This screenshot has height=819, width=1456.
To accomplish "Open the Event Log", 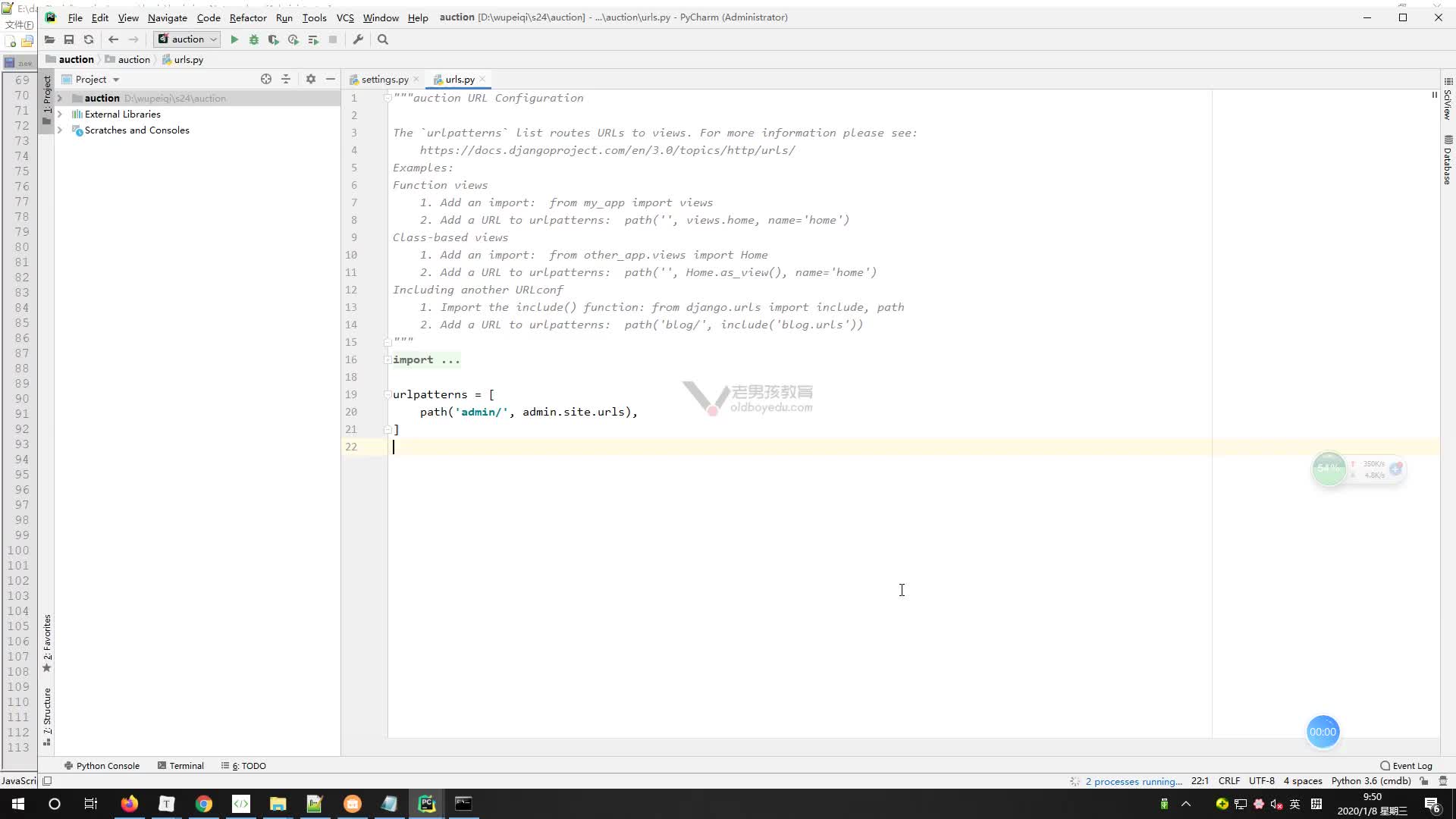I will pyautogui.click(x=1406, y=766).
